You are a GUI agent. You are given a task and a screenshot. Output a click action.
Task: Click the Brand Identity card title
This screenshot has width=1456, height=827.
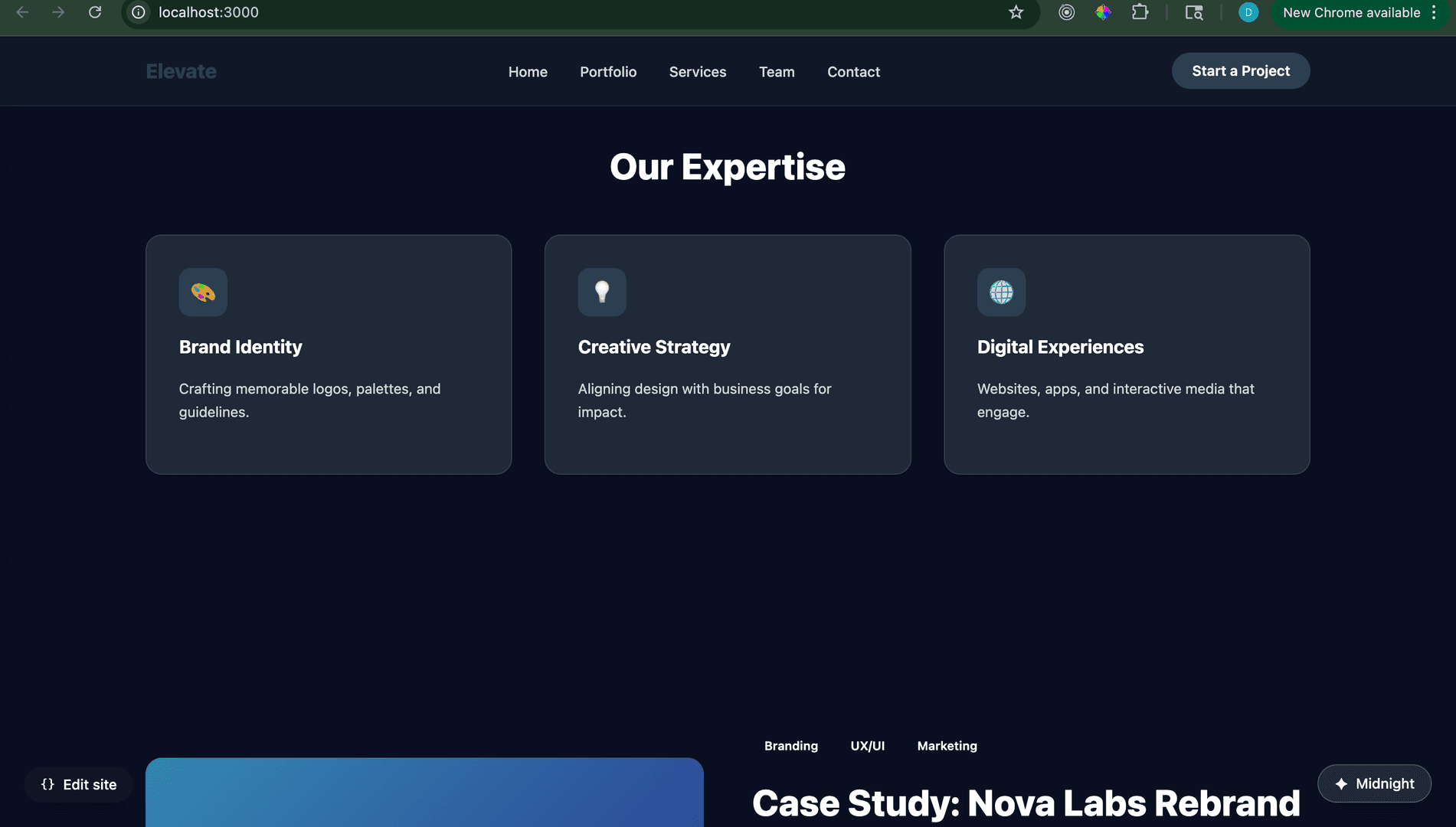(240, 347)
